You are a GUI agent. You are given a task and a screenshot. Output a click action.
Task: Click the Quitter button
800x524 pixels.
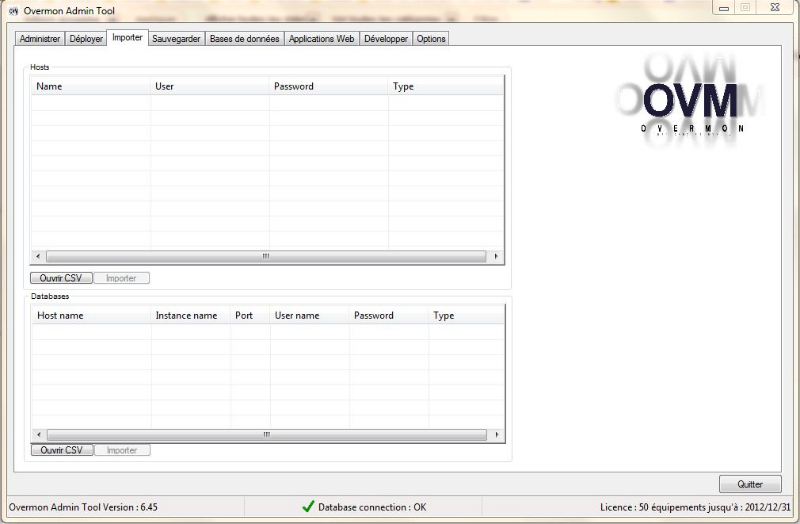(750, 484)
